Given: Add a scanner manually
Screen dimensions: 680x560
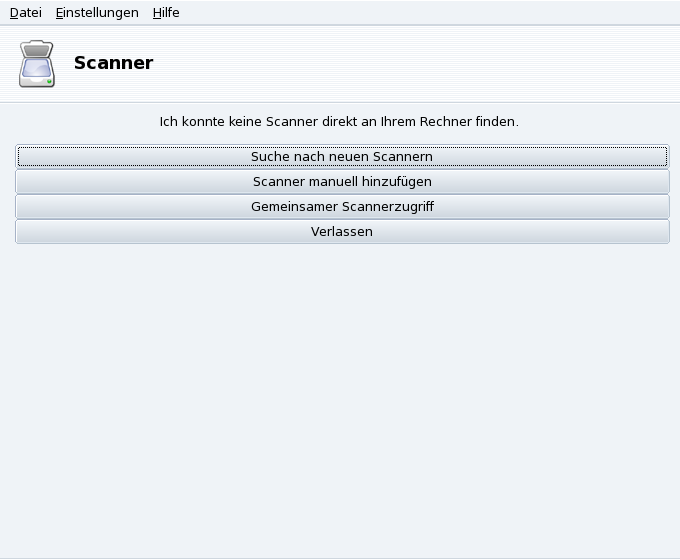Looking at the screenshot, I should coord(342,182).
